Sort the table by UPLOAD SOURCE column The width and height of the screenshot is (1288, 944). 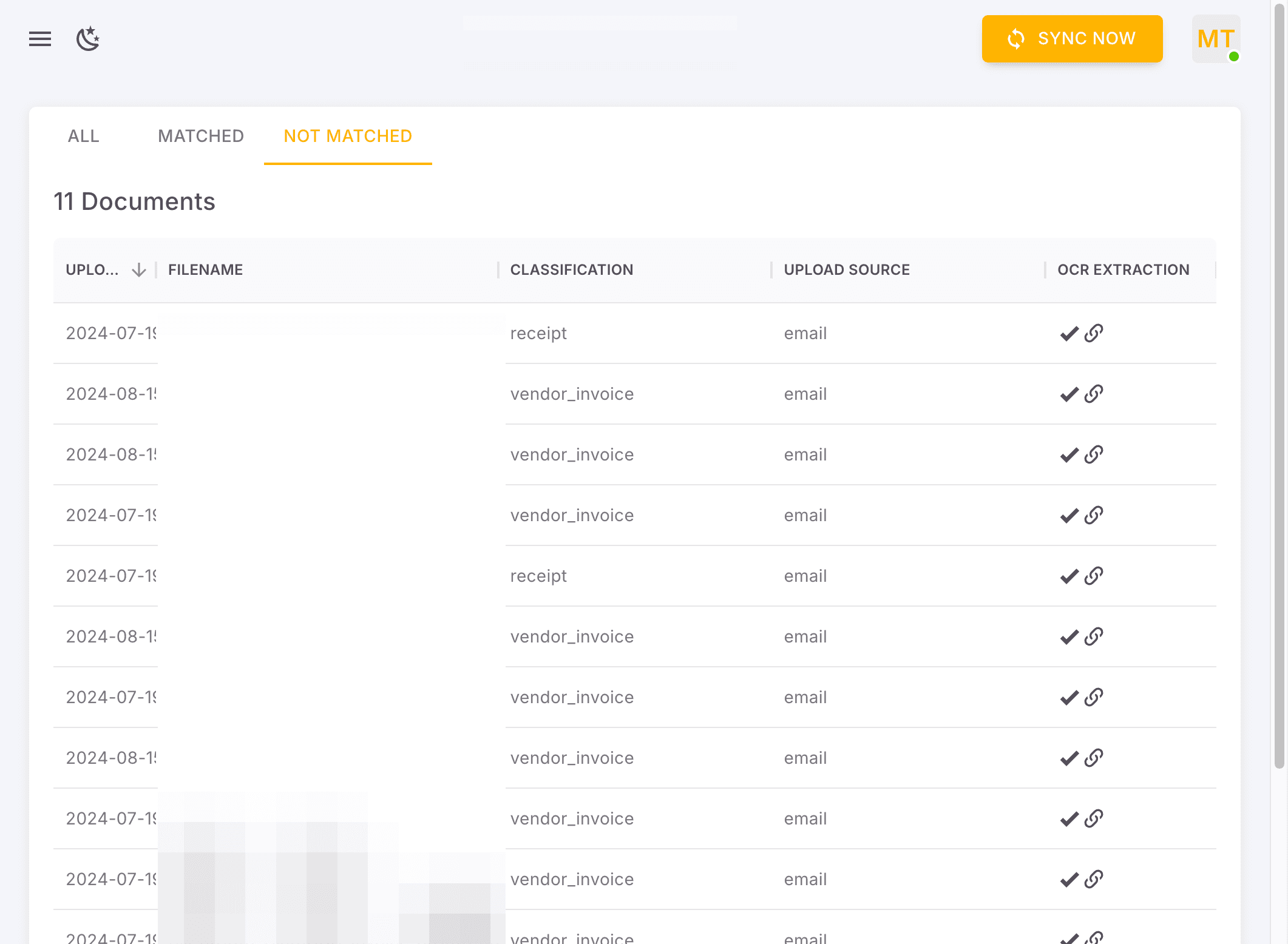pyautogui.click(x=846, y=269)
